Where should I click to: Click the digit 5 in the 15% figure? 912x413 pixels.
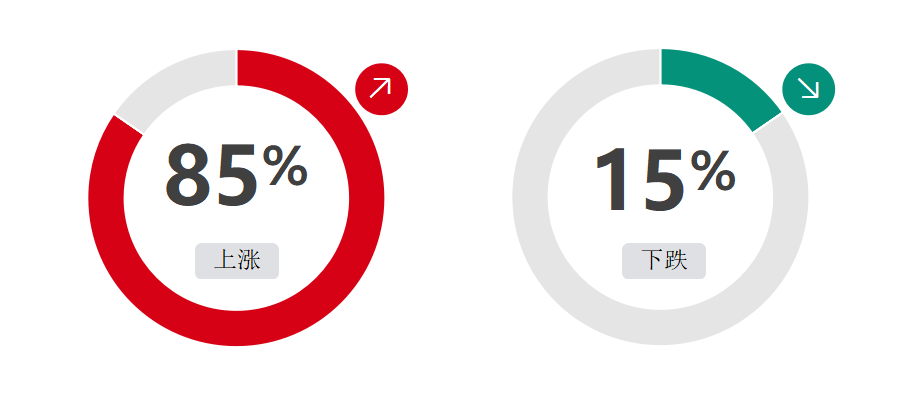663,180
